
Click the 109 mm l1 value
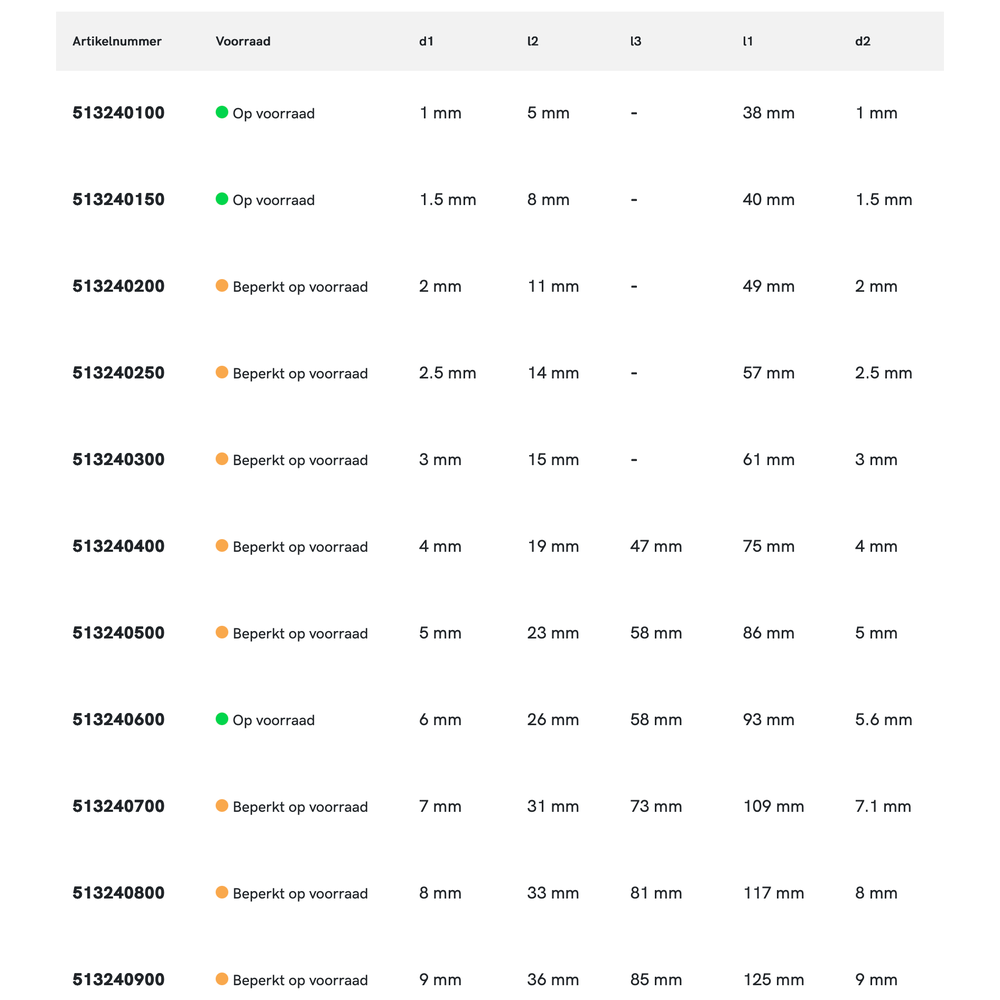point(773,806)
